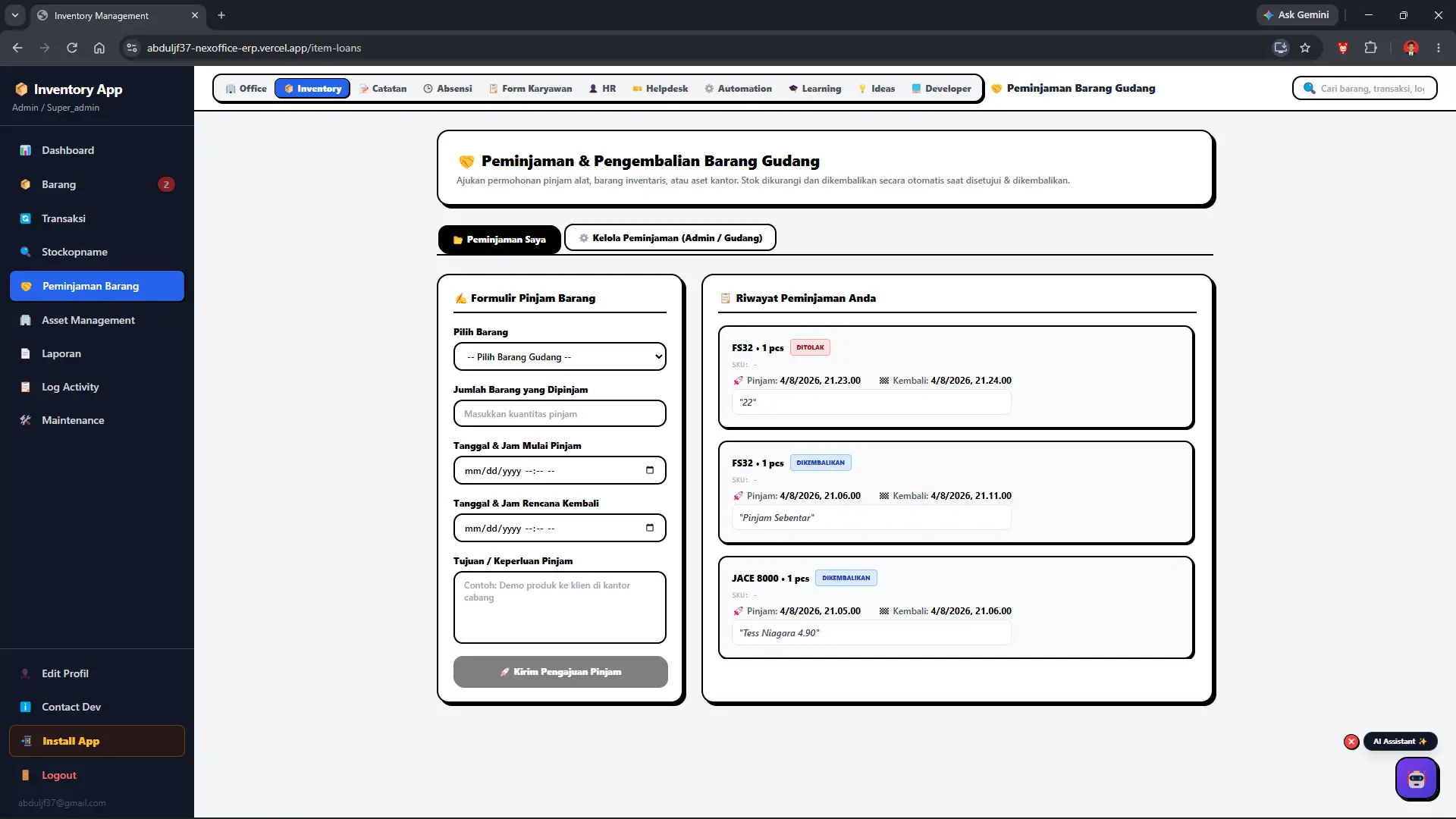Bookmark this page with the star
The width and height of the screenshot is (1456, 819).
pos(1305,48)
